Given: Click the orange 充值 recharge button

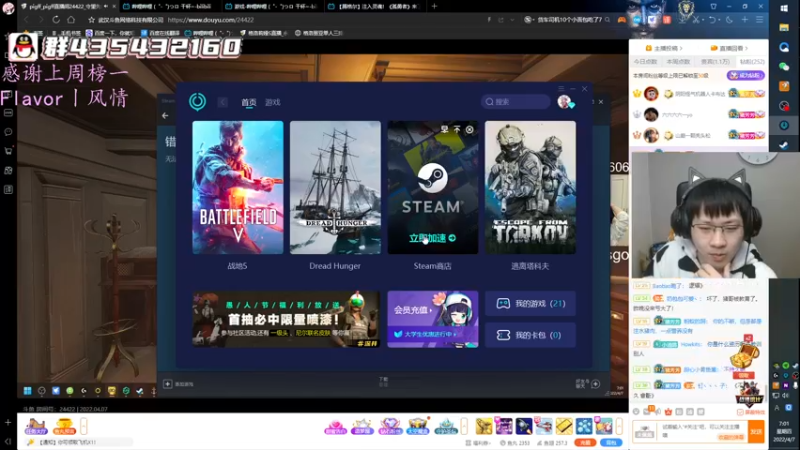Looking at the screenshot, I should [585, 442].
